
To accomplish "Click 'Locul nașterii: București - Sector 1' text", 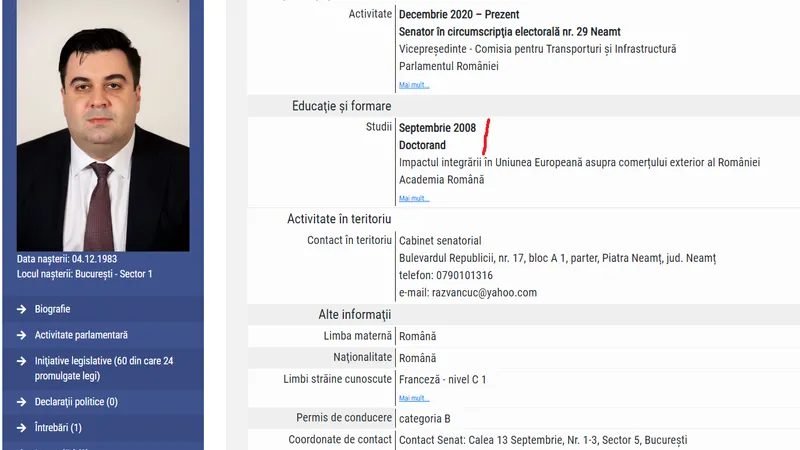I will (x=85, y=274).
